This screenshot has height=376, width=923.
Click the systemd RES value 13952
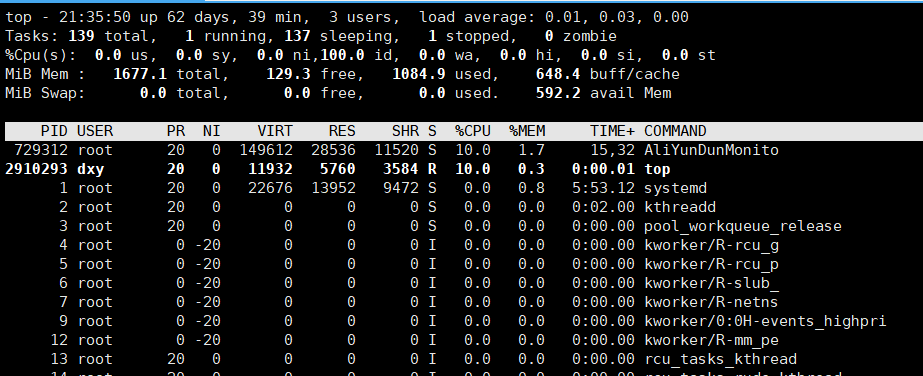(x=333, y=188)
